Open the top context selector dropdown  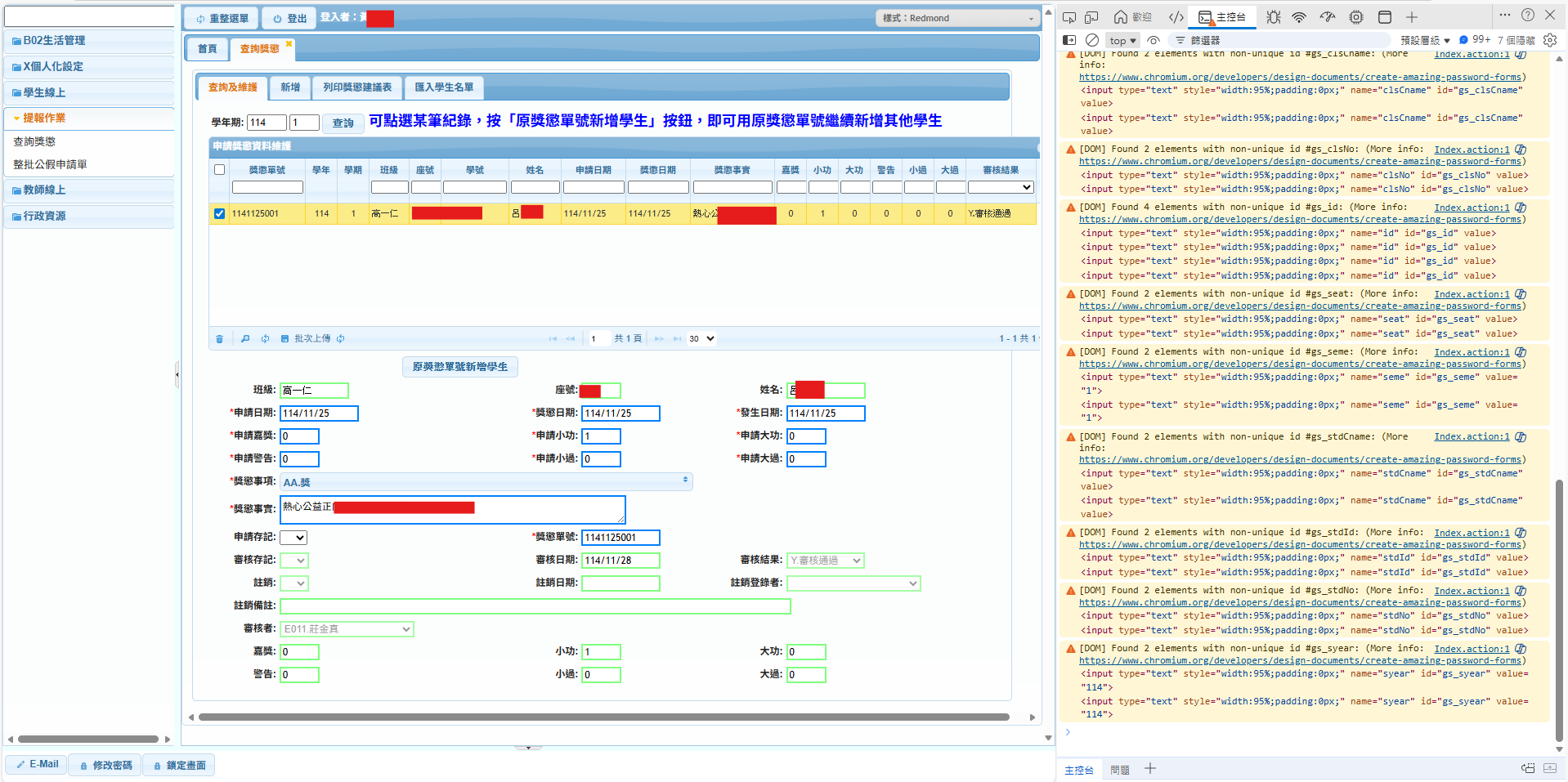point(1123,40)
